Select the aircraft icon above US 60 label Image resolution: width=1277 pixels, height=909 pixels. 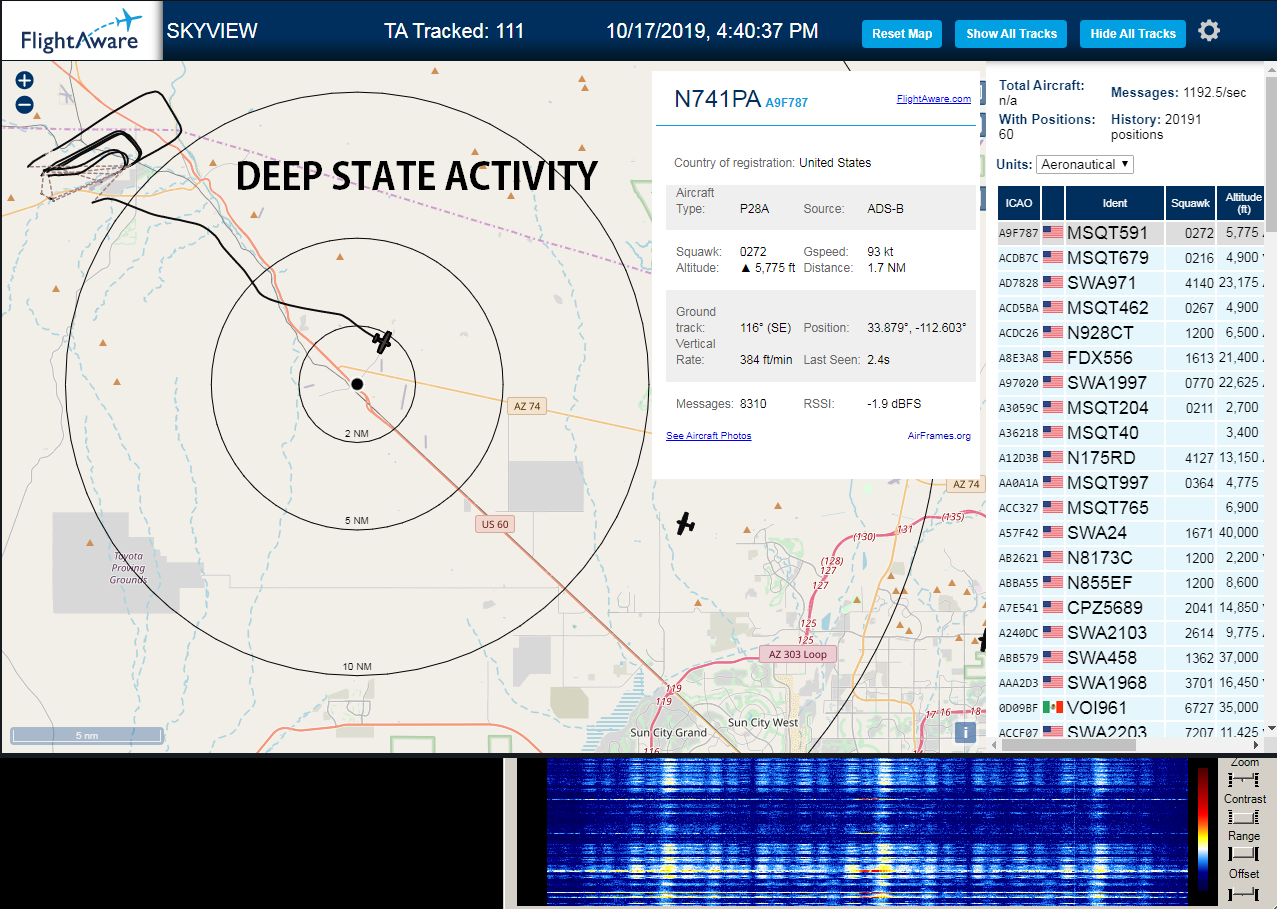click(685, 523)
